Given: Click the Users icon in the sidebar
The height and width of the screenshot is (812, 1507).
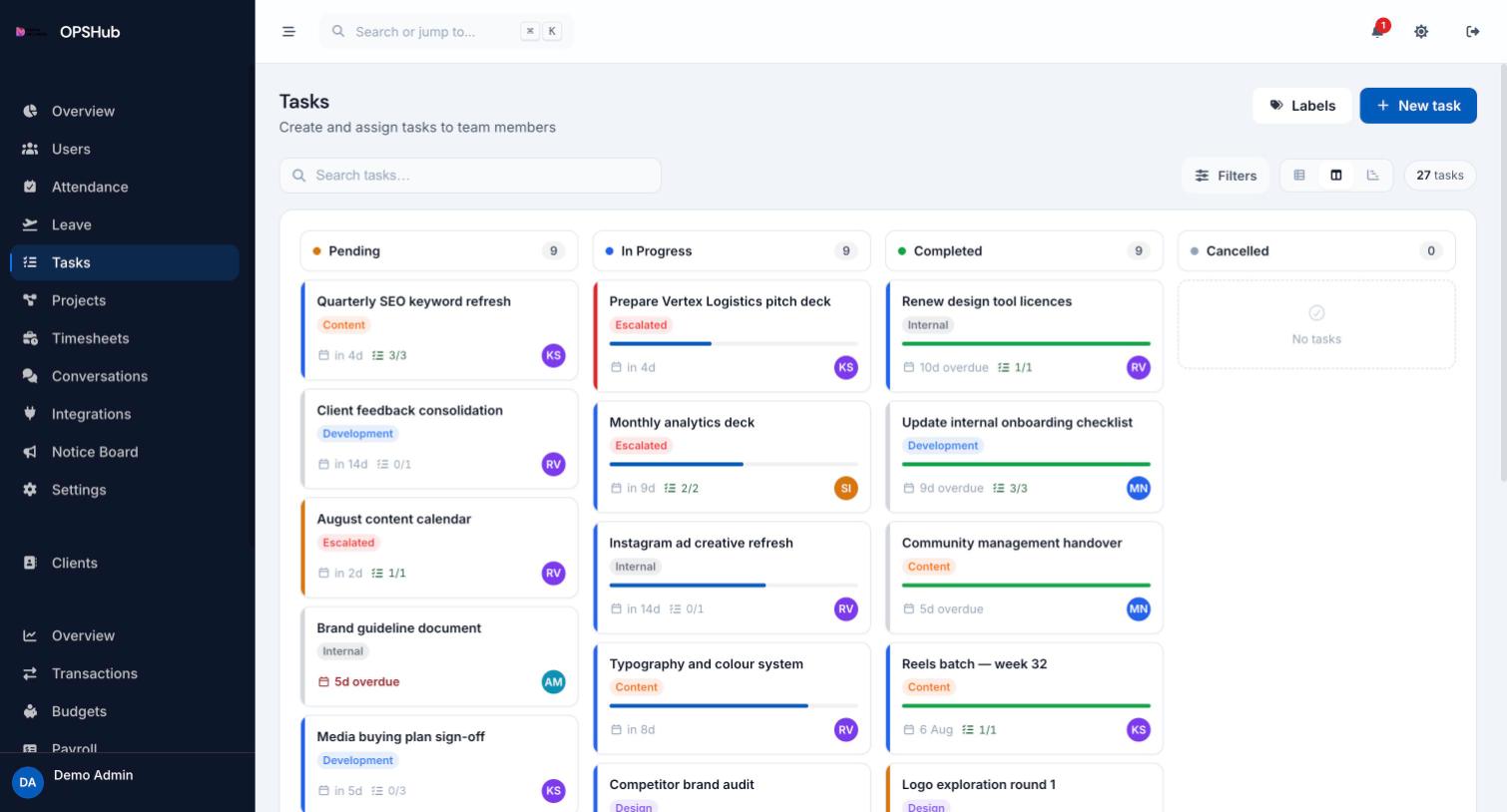Looking at the screenshot, I should 30,149.
